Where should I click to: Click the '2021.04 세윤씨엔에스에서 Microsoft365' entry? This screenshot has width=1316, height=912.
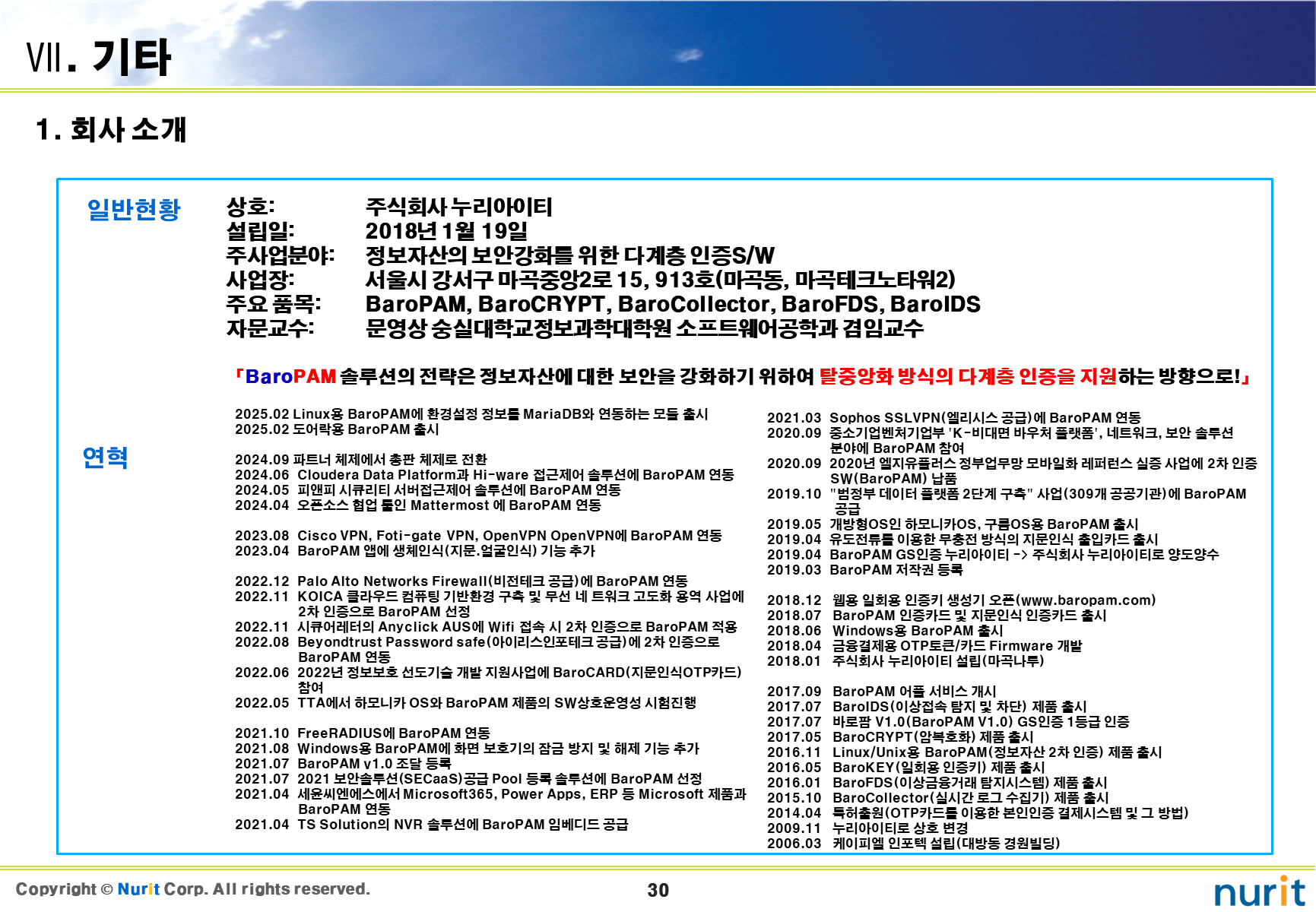pos(490,802)
